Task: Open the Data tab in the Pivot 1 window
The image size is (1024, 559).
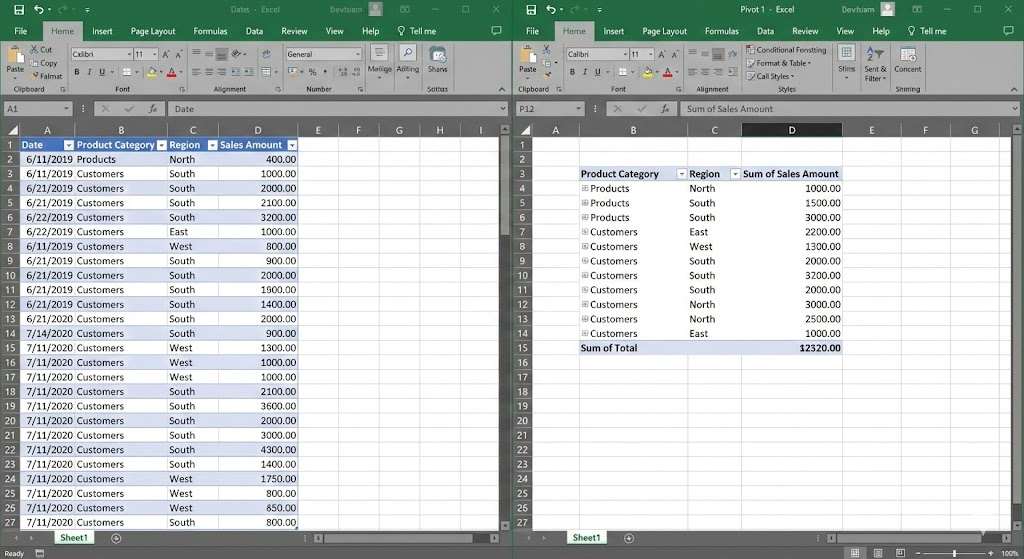Action: coord(765,31)
